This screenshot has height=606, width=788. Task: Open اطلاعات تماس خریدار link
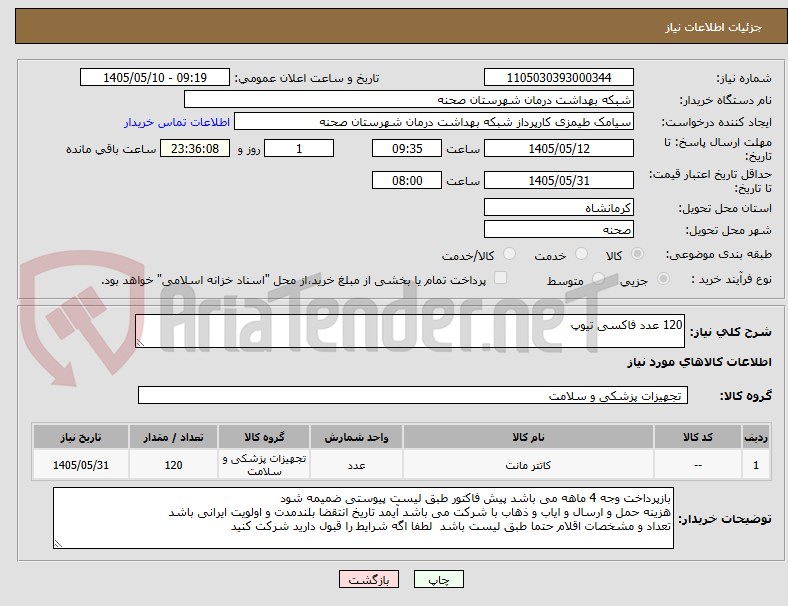(x=177, y=122)
